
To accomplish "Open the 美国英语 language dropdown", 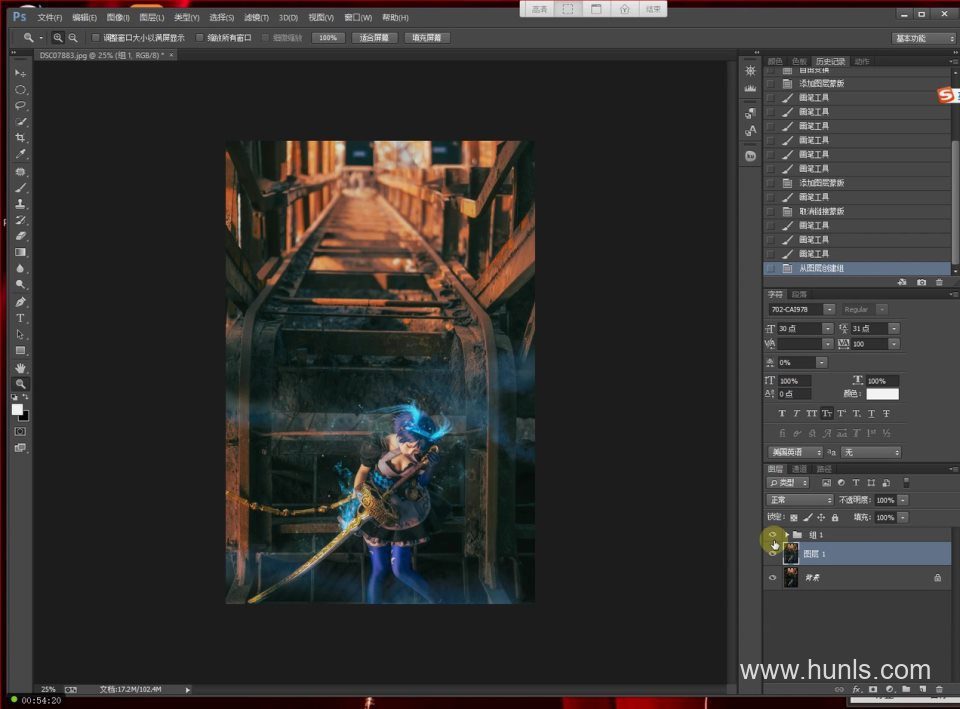I will tap(796, 452).
